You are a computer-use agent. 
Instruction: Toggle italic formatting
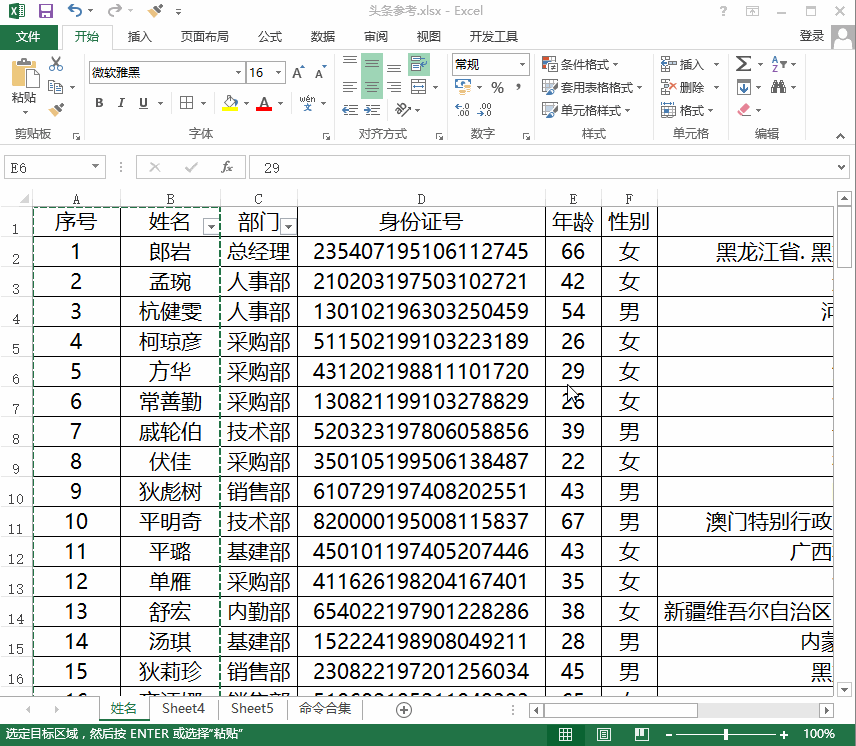point(122,103)
